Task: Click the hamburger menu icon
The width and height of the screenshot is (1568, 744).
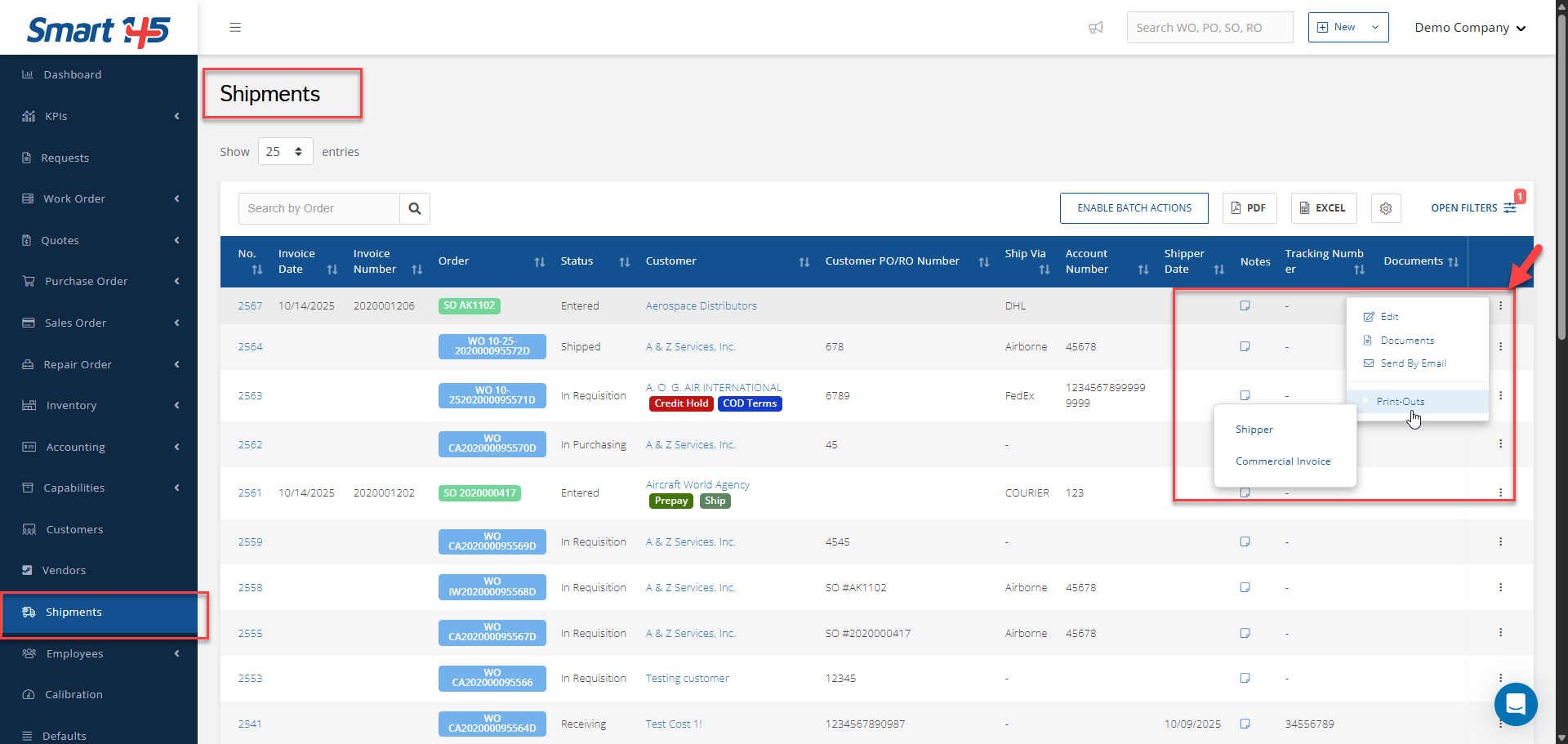Action: (x=235, y=28)
